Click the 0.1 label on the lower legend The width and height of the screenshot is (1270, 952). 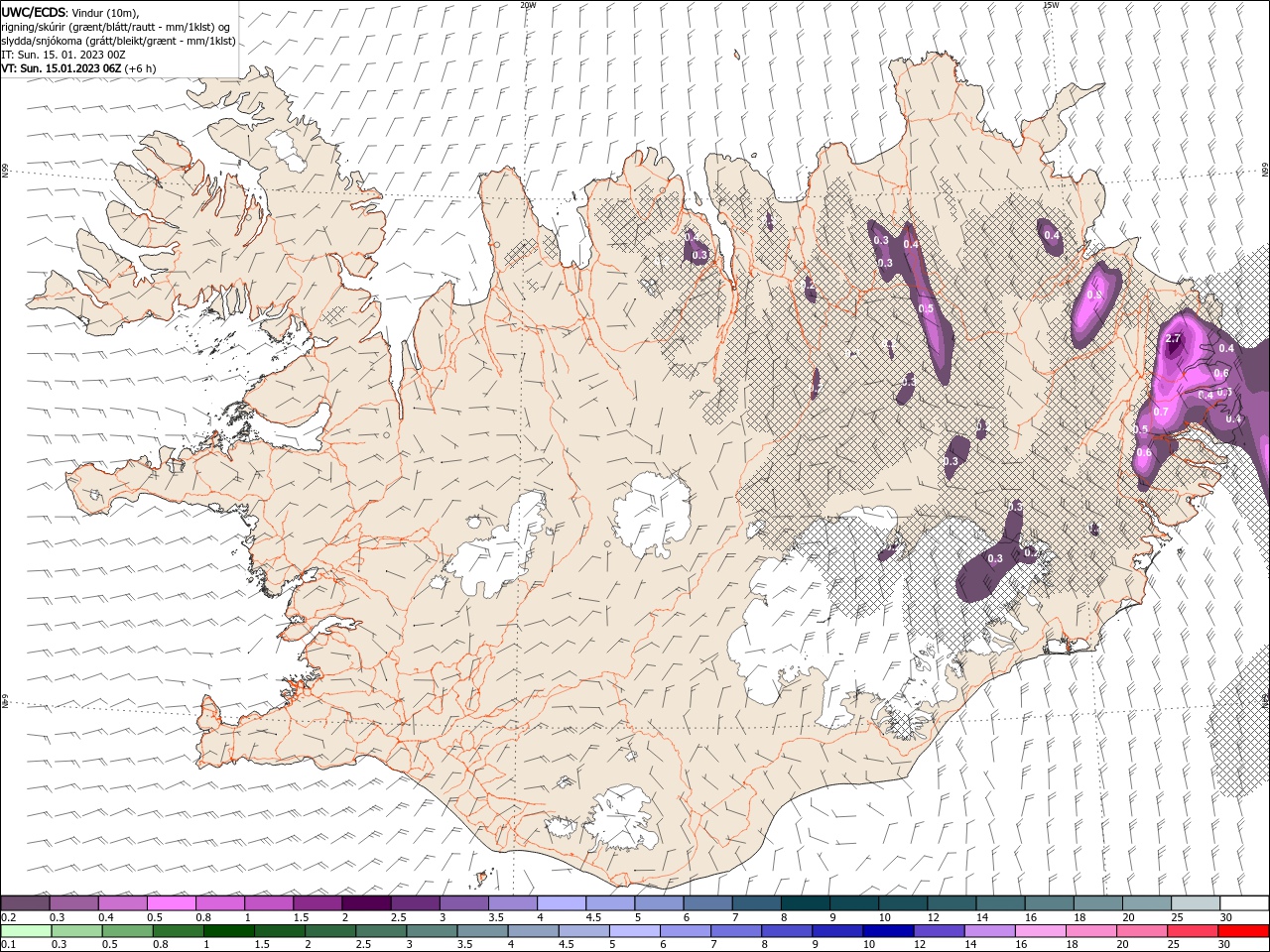(8, 945)
